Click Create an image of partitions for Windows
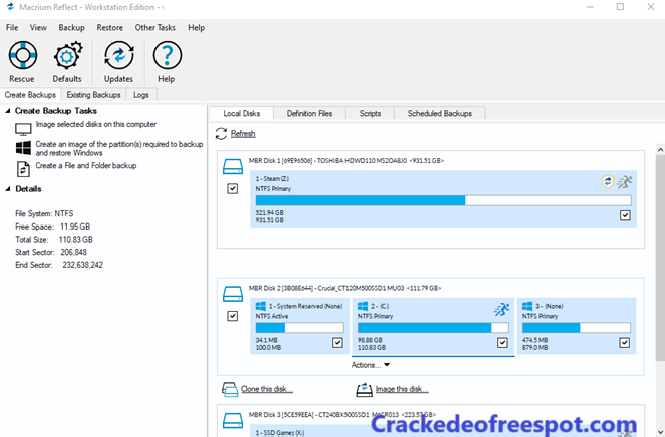This screenshot has height=437, width=665. point(119,148)
